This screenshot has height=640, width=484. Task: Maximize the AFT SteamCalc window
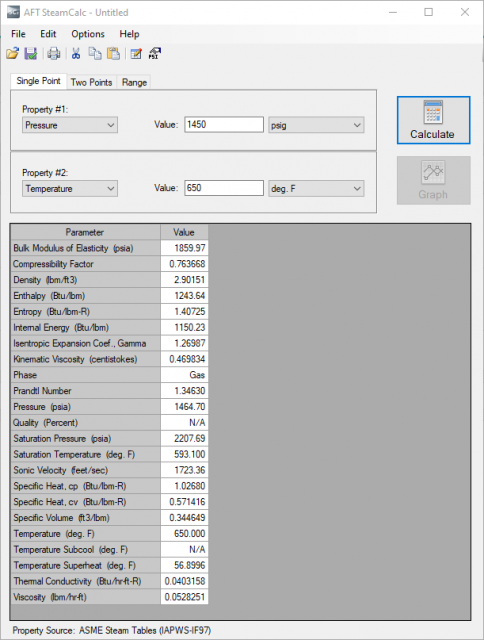[428, 12]
